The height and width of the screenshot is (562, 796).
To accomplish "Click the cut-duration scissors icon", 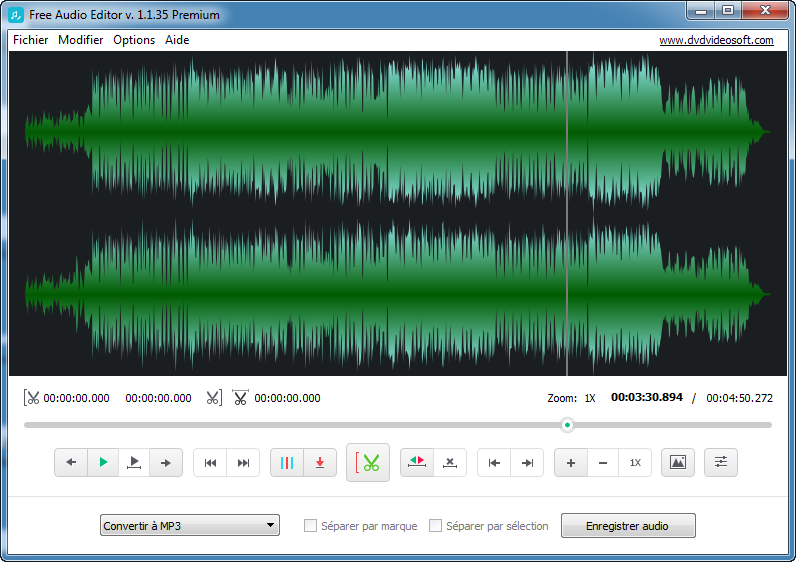I will pos(240,398).
